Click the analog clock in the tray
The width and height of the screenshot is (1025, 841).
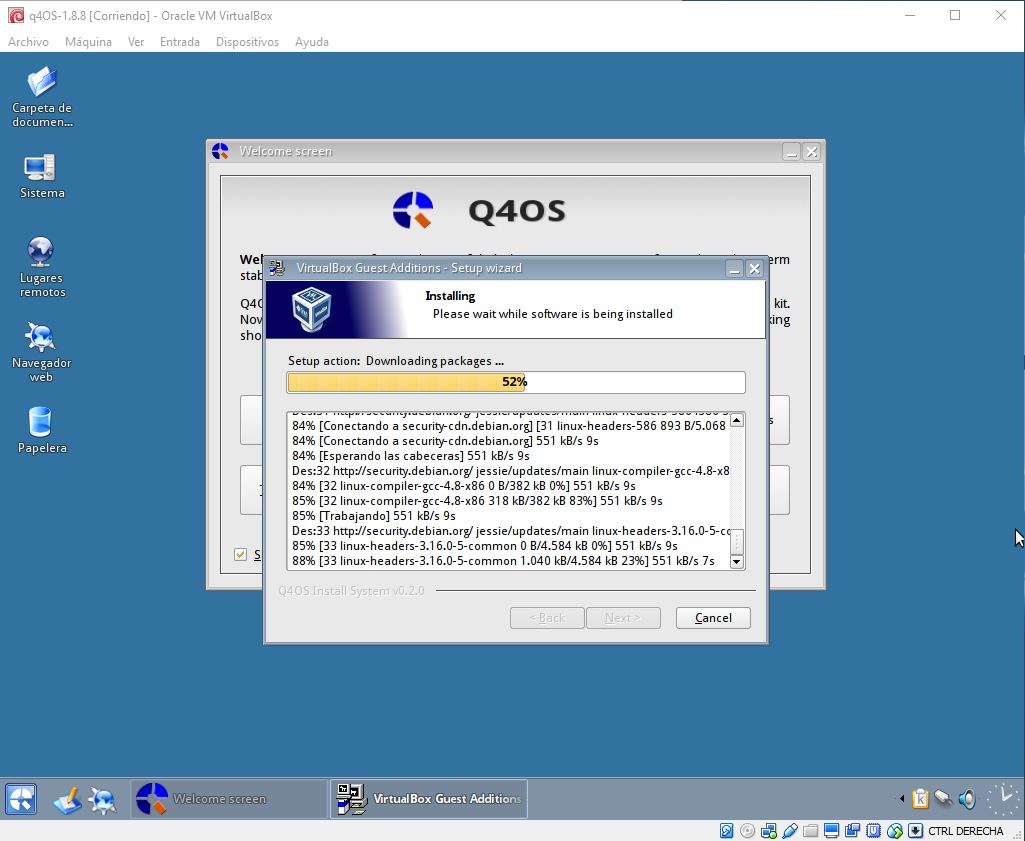point(1003,798)
